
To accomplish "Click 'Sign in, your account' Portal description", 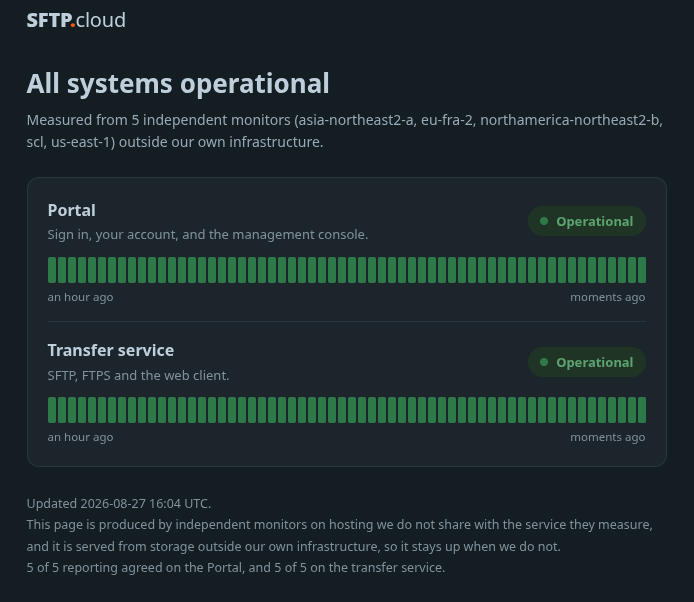I will 208,235.
